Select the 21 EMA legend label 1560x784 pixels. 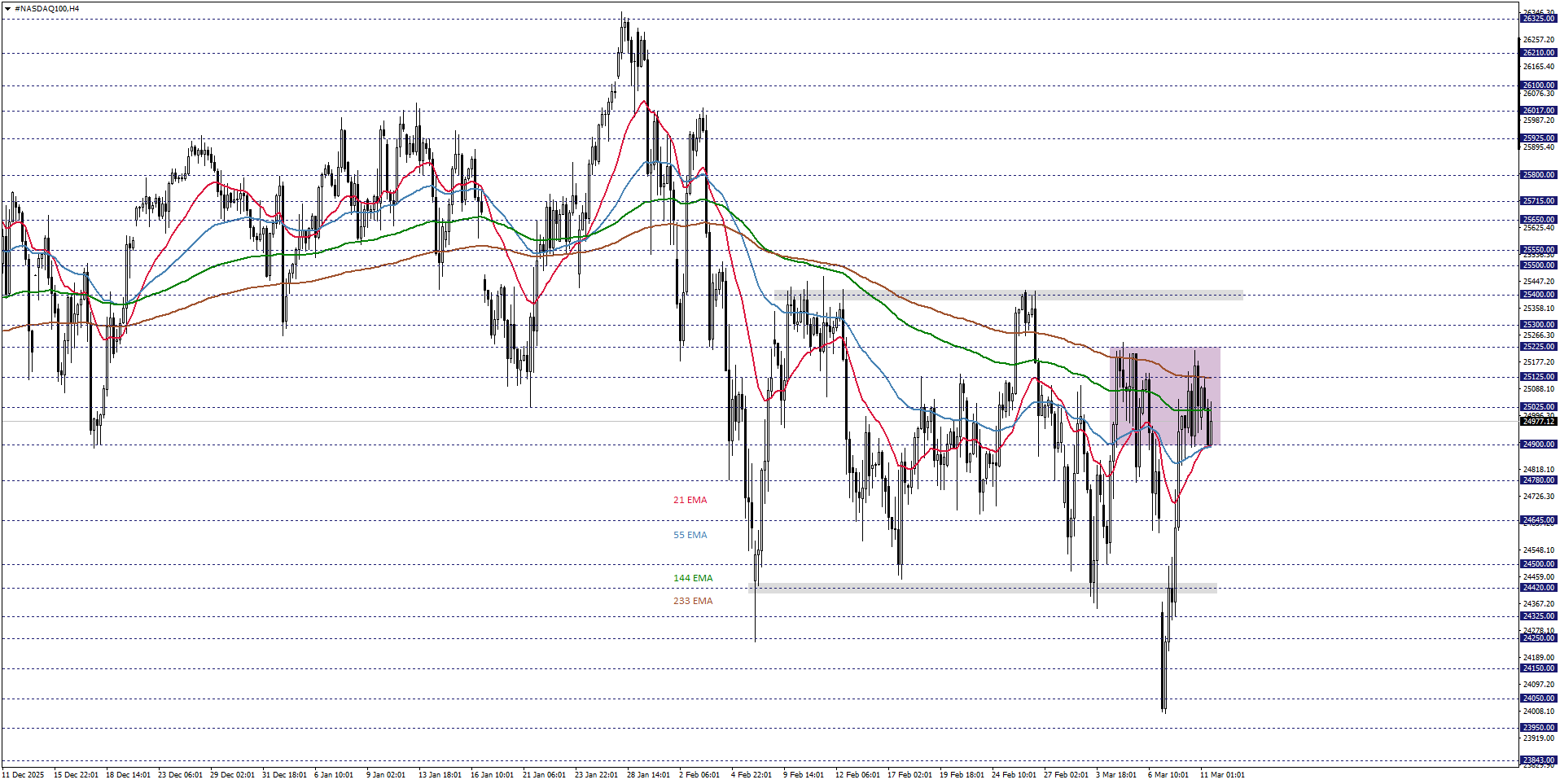pyautogui.click(x=689, y=500)
